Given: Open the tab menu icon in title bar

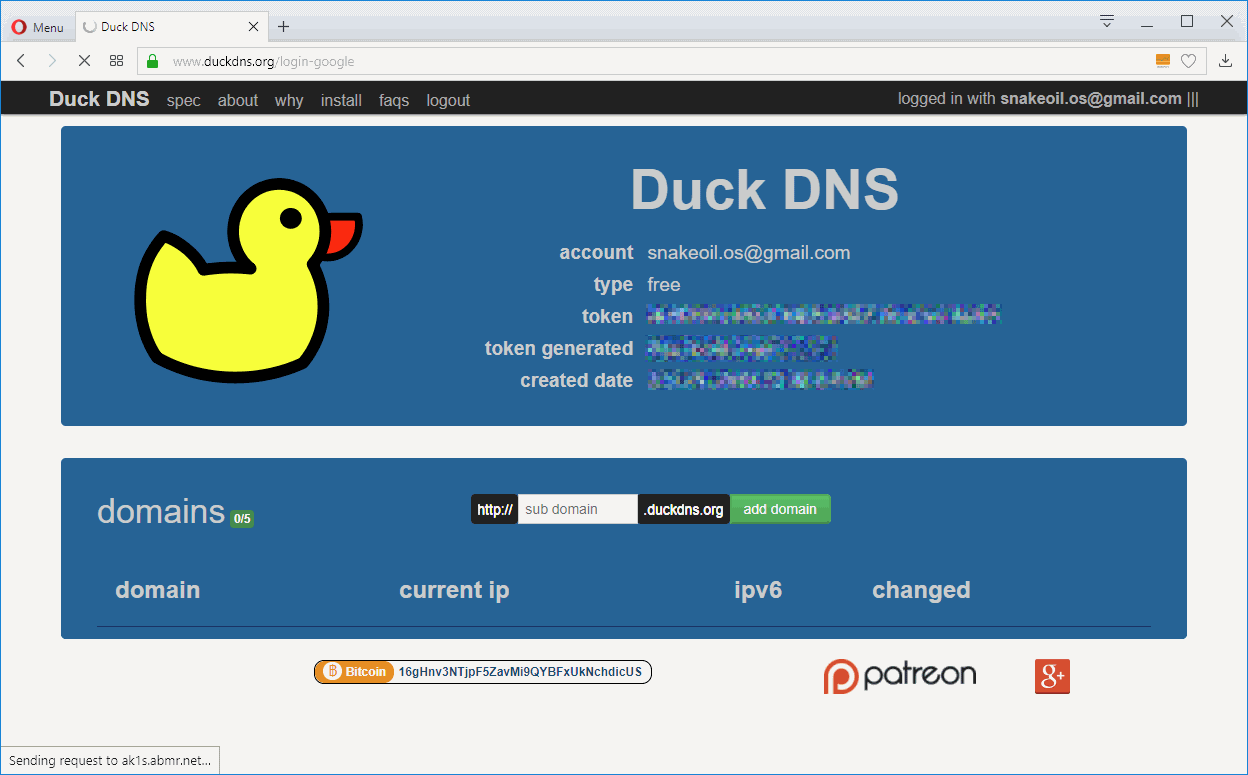Looking at the screenshot, I should [1107, 21].
